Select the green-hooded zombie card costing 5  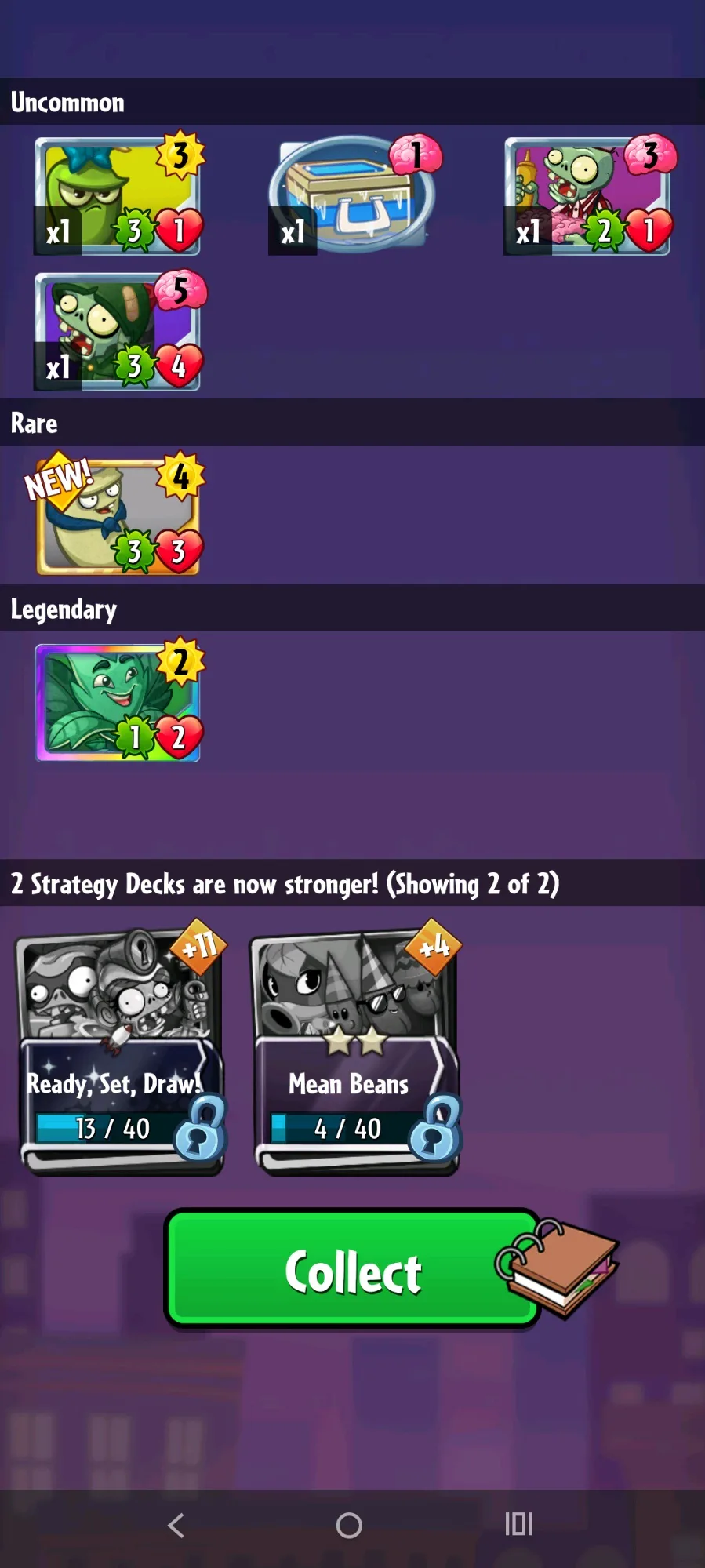[x=118, y=331]
